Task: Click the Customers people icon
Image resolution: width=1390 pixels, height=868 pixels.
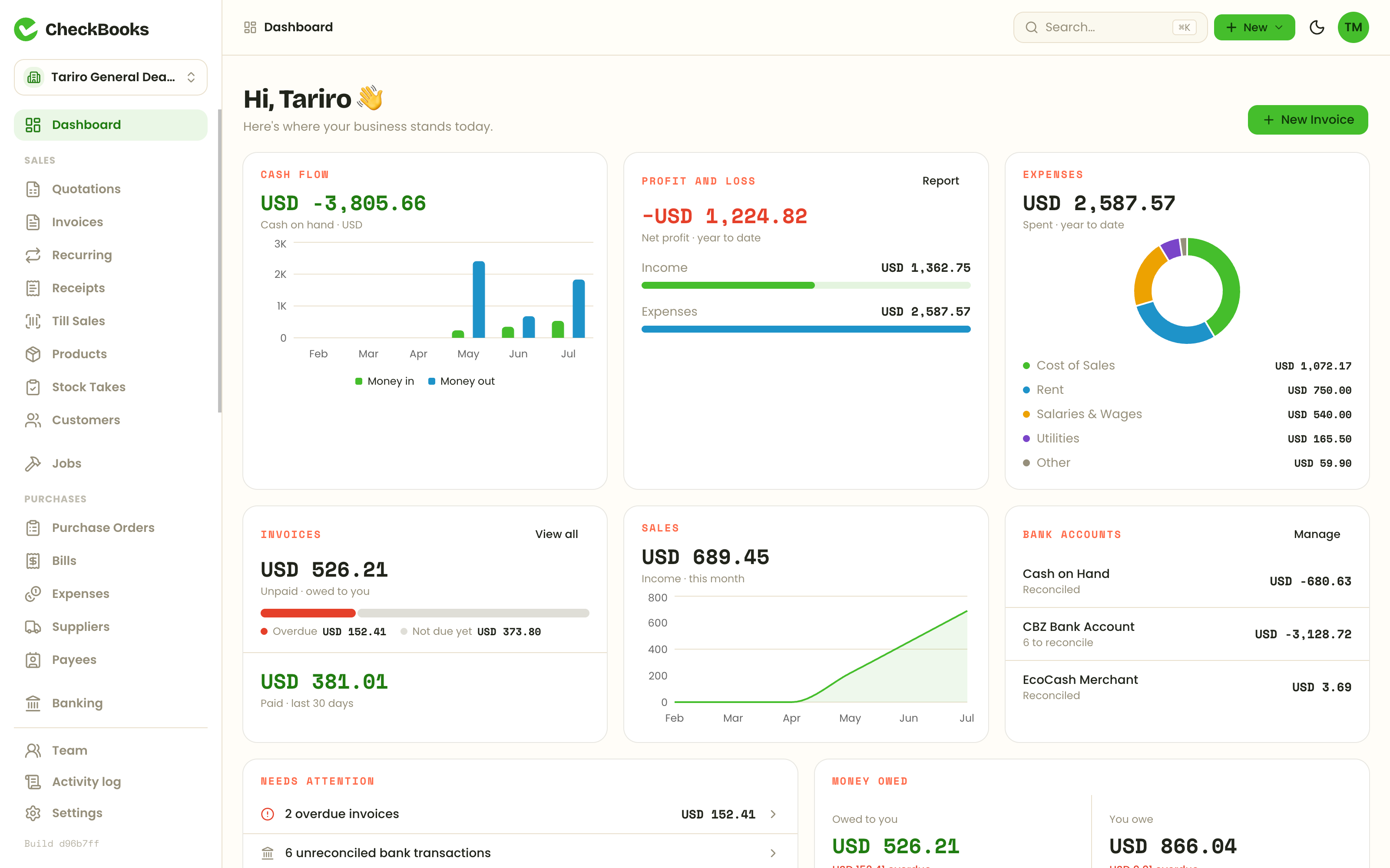Action: pos(33,420)
